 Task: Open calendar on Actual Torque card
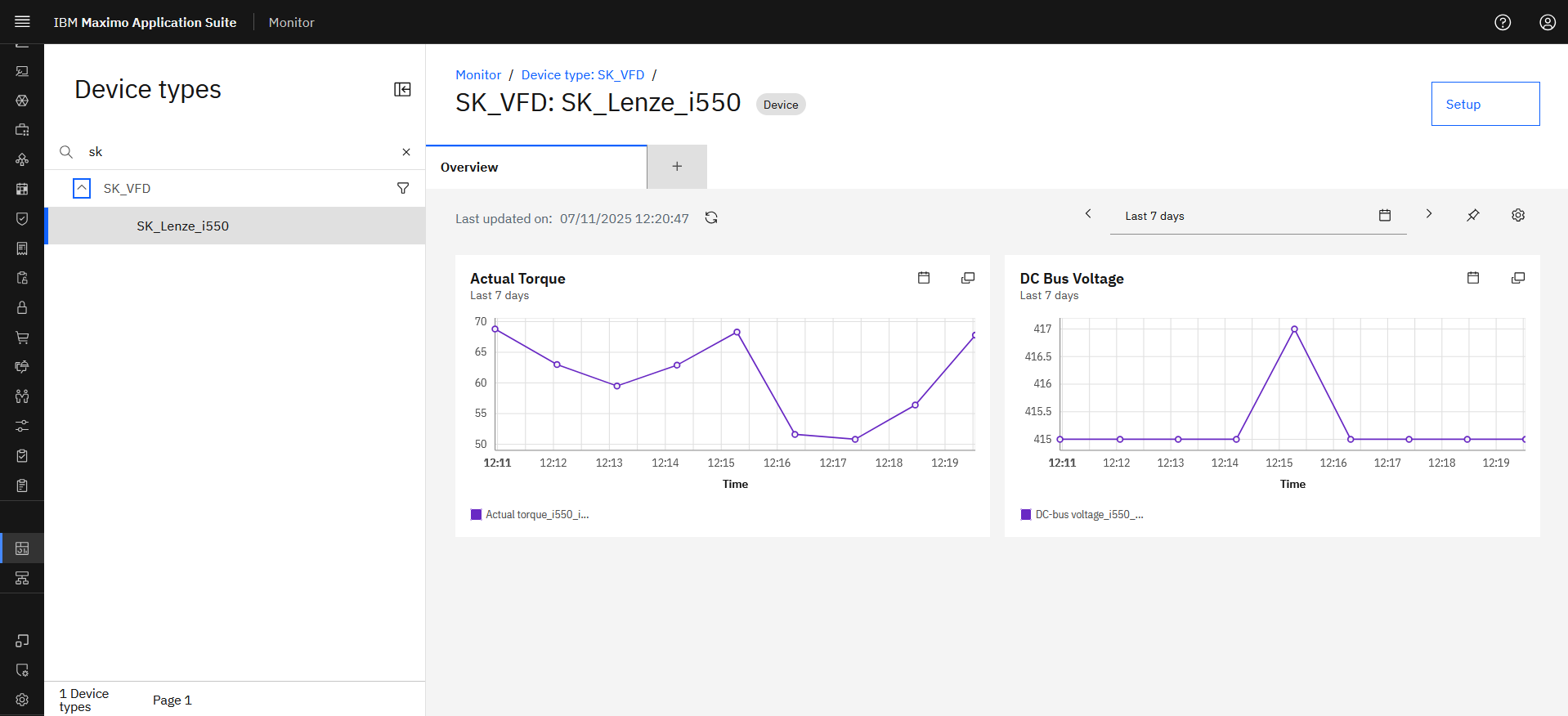(924, 278)
